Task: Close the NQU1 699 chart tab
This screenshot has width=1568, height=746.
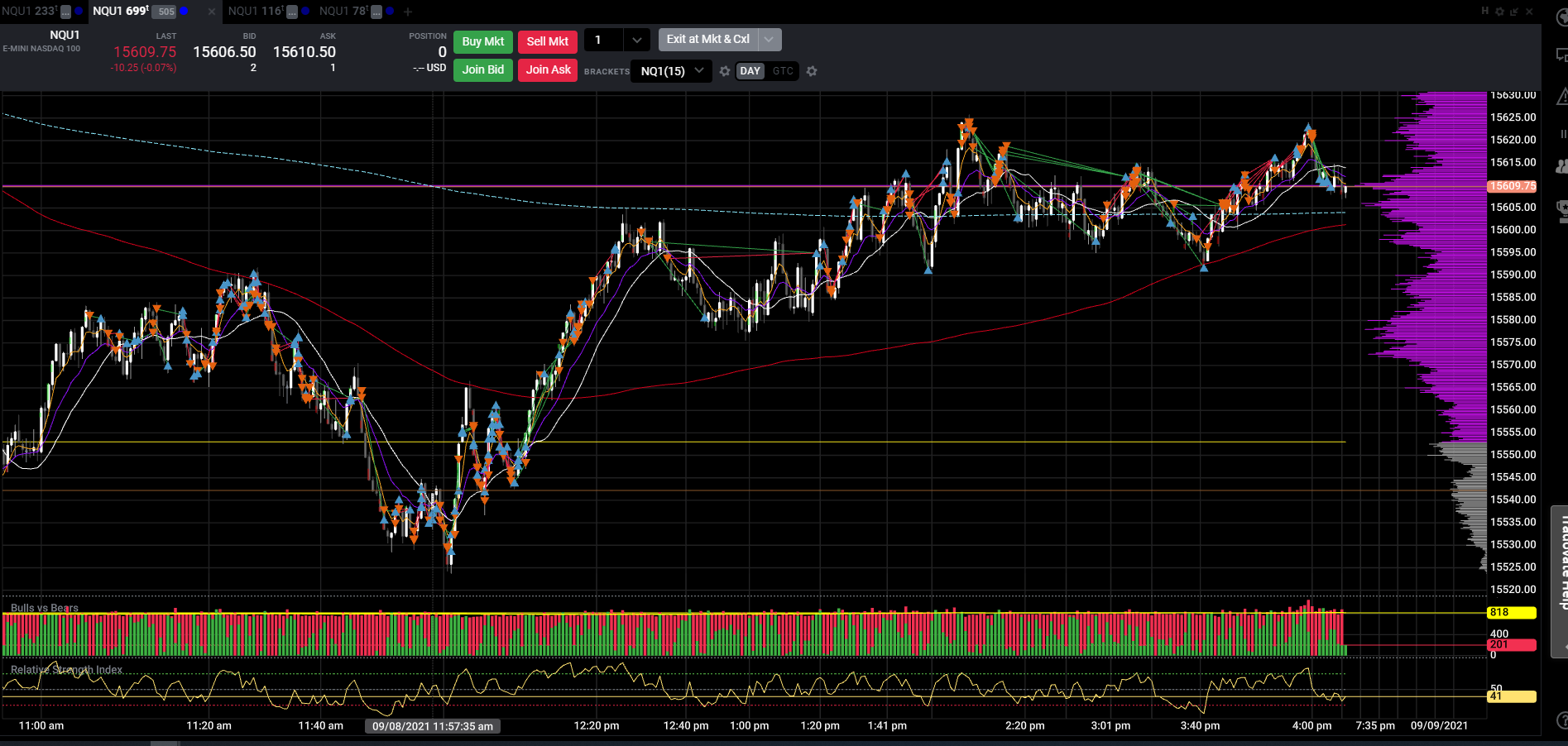Action: 211,12
